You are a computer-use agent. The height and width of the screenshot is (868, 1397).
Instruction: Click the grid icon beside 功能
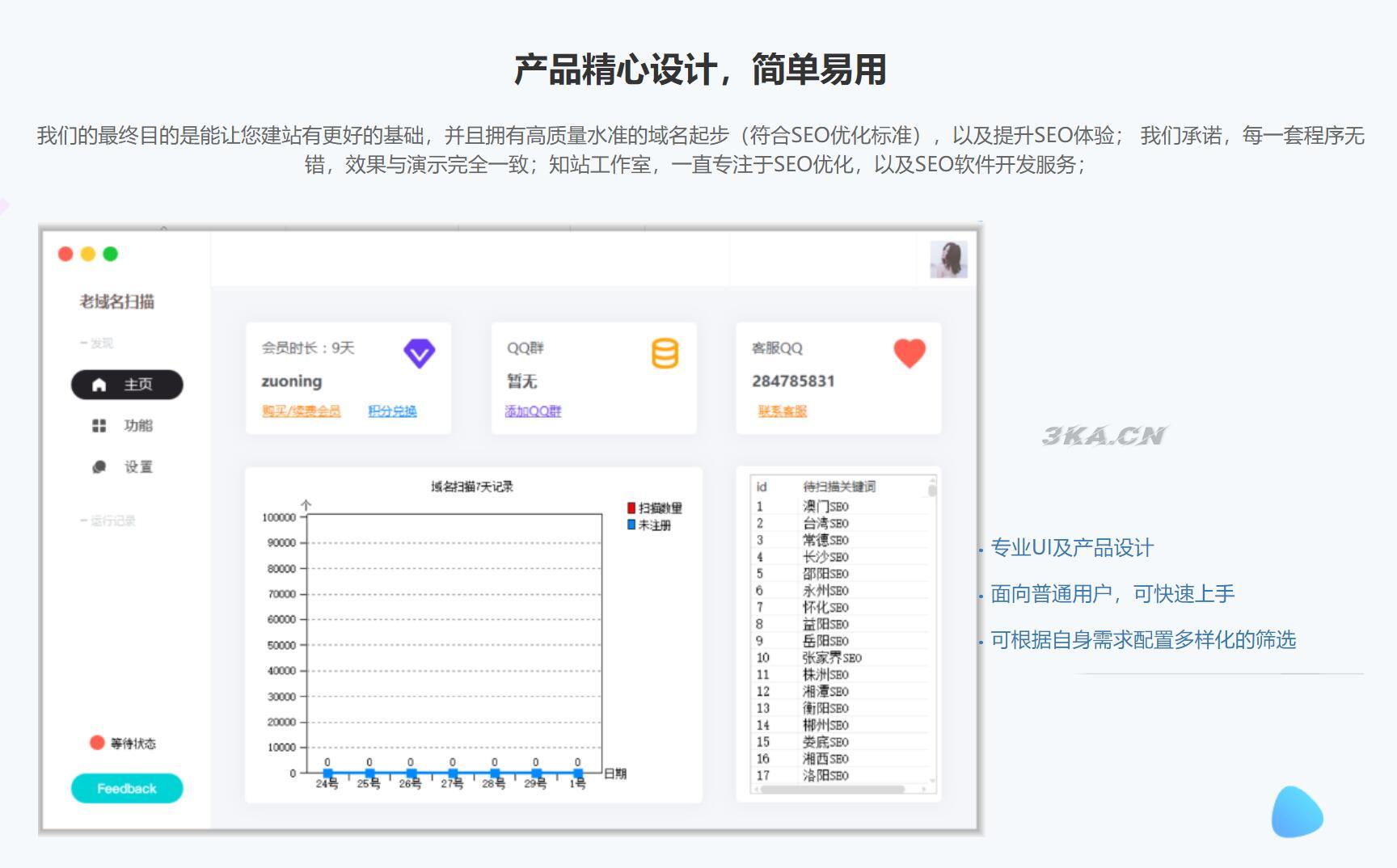point(99,426)
